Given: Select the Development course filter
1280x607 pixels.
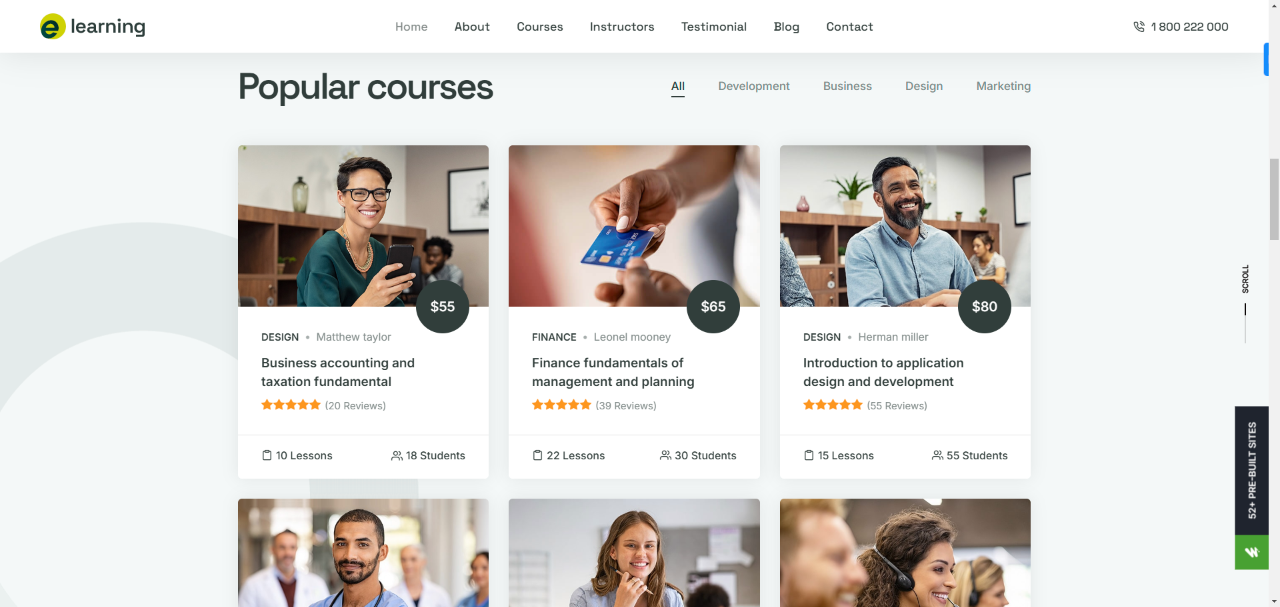Looking at the screenshot, I should tap(754, 86).
